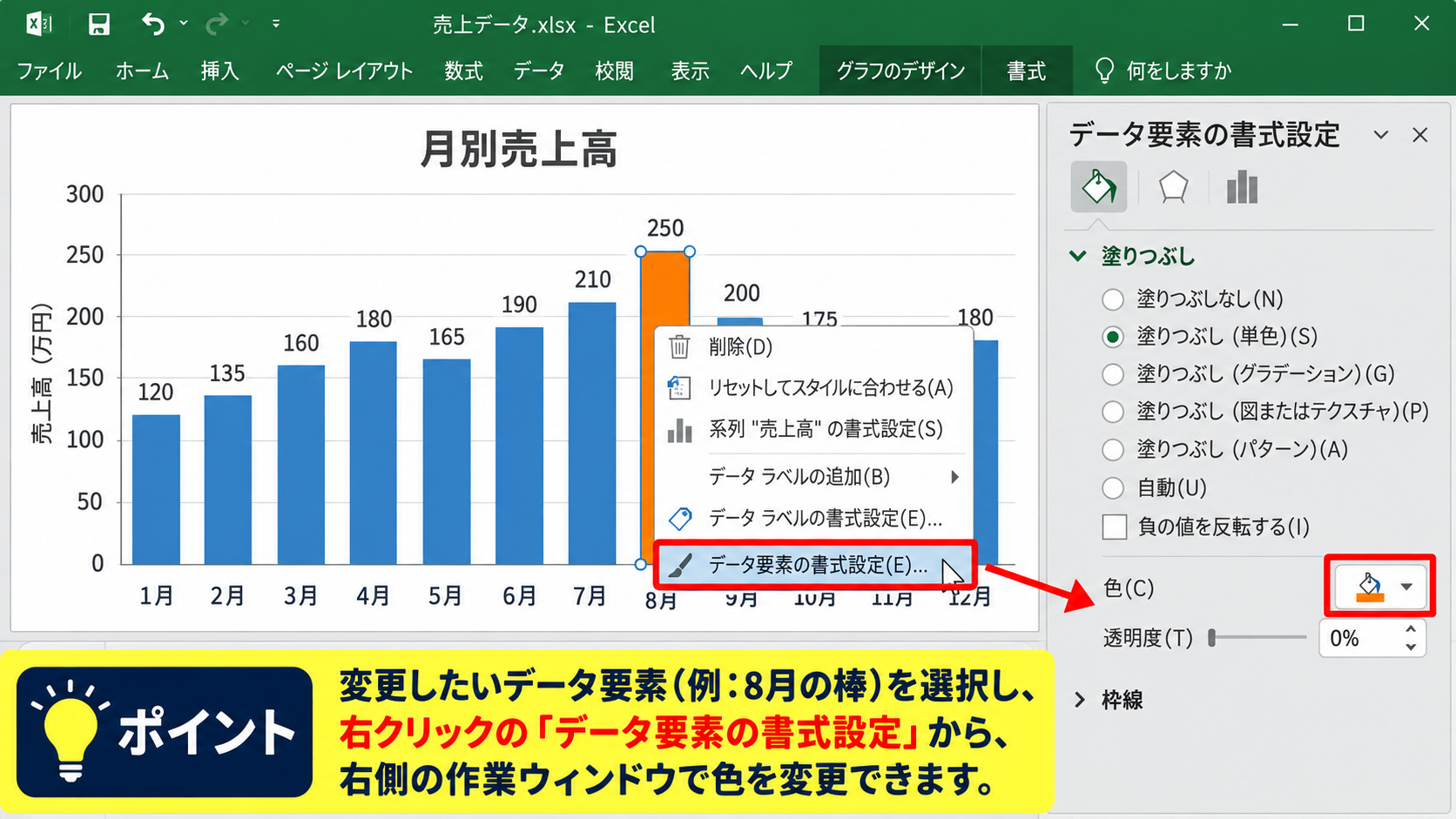Screen dimensions: 1456x819
Task: Choose データ要素の書式設定(E)... menu item
Action: [x=815, y=565]
